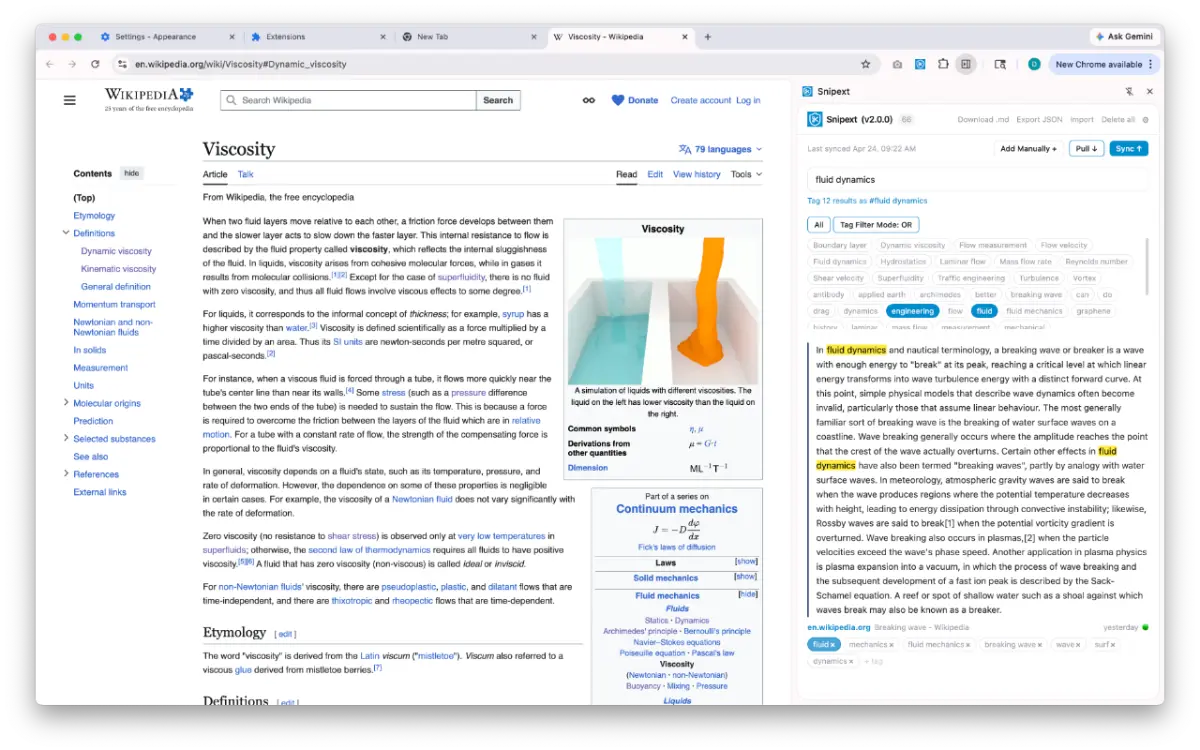Open the Talk tab on Wikipedia
This screenshot has width=1200, height=750.
[x=245, y=174]
